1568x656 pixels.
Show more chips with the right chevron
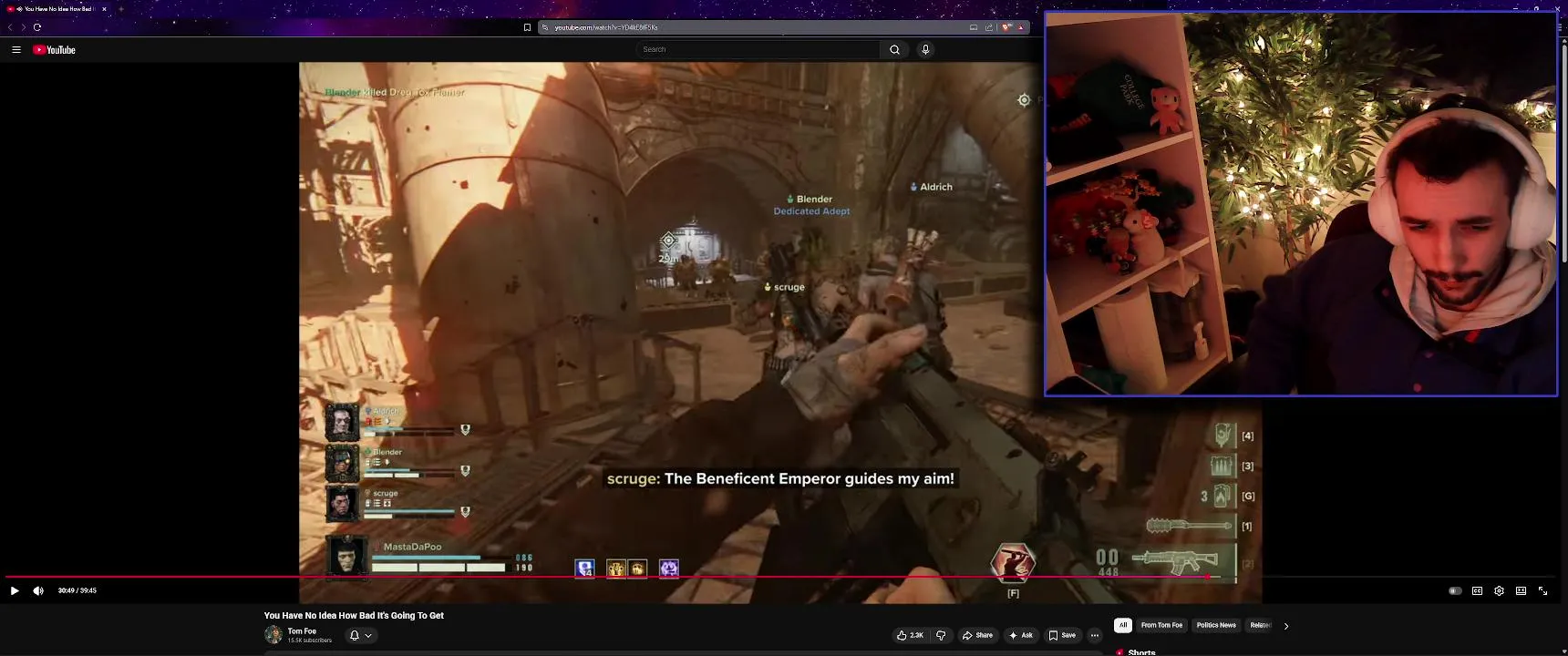(x=1286, y=626)
